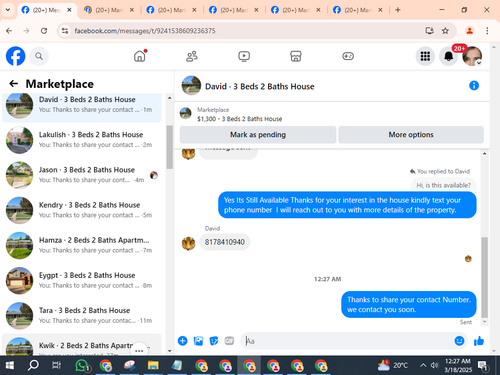This screenshot has width=500, height=375.
Task: Open the notifications bell
Action: (x=449, y=56)
